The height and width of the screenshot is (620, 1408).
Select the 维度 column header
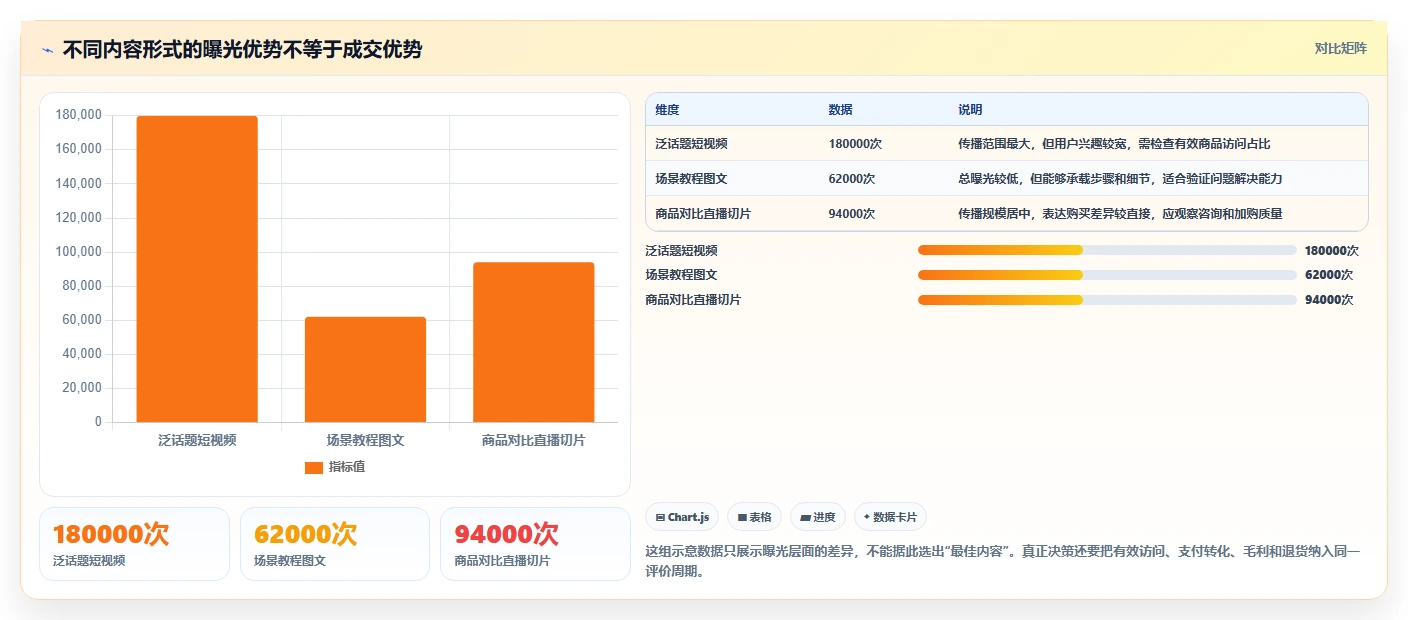(667, 109)
